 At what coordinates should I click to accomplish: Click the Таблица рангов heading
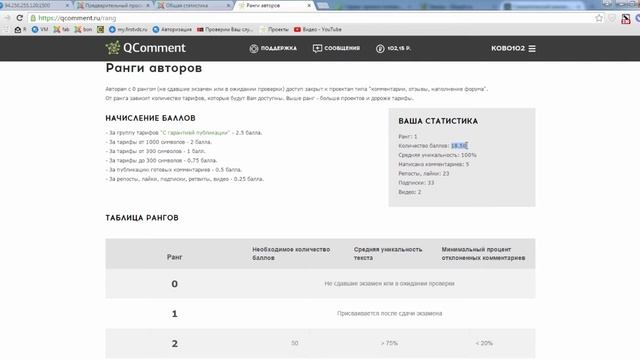click(x=142, y=218)
